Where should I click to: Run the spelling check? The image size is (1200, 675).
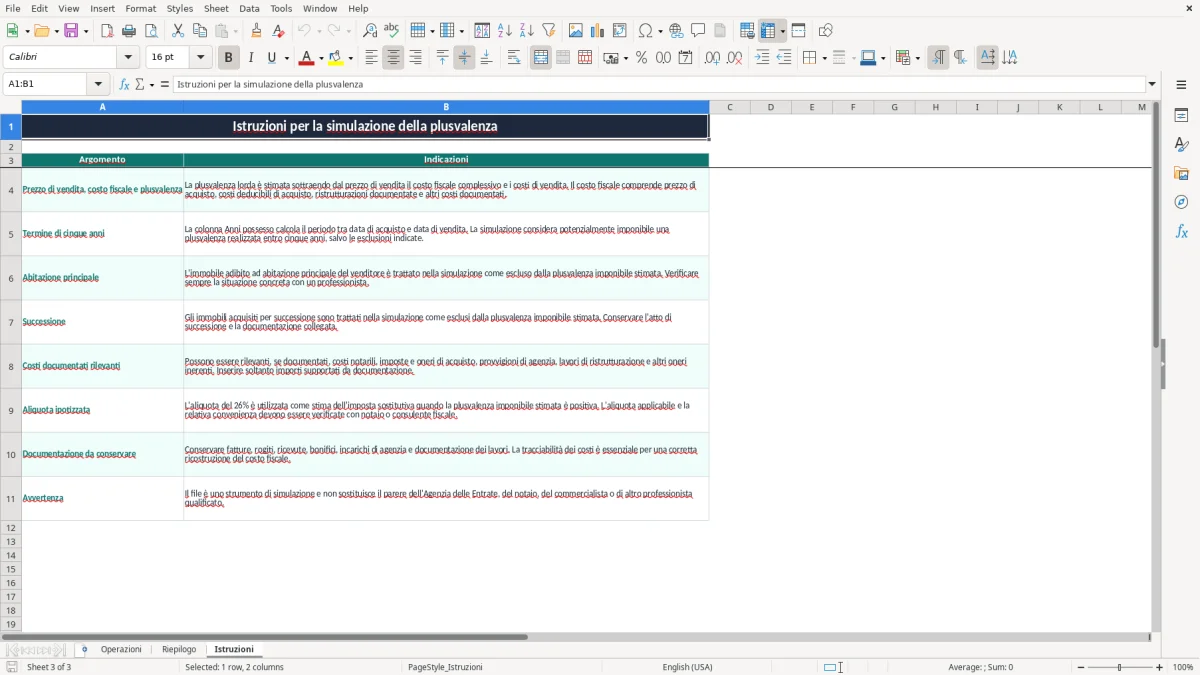click(392, 31)
